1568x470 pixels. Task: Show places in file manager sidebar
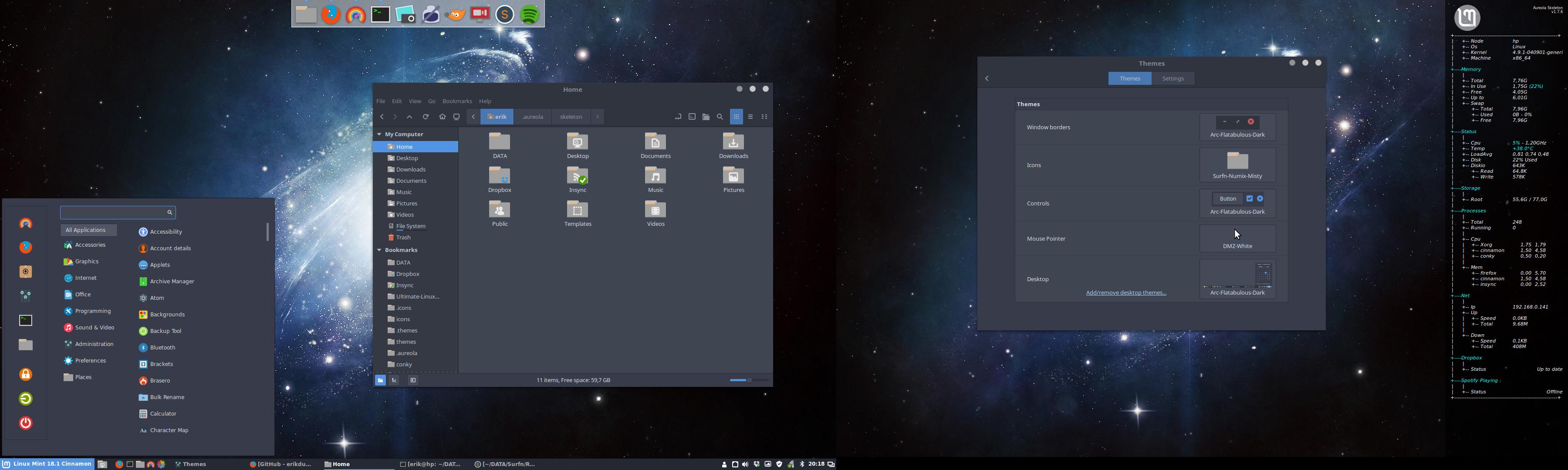(380, 381)
